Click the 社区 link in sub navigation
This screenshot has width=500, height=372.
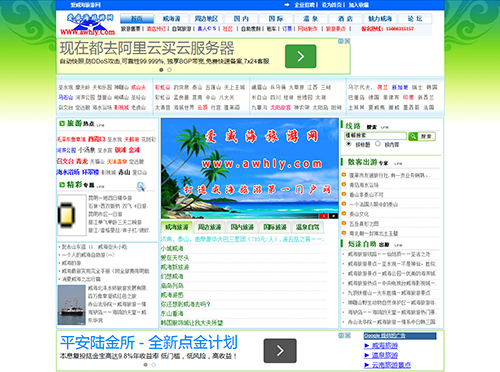(x=228, y=29)
